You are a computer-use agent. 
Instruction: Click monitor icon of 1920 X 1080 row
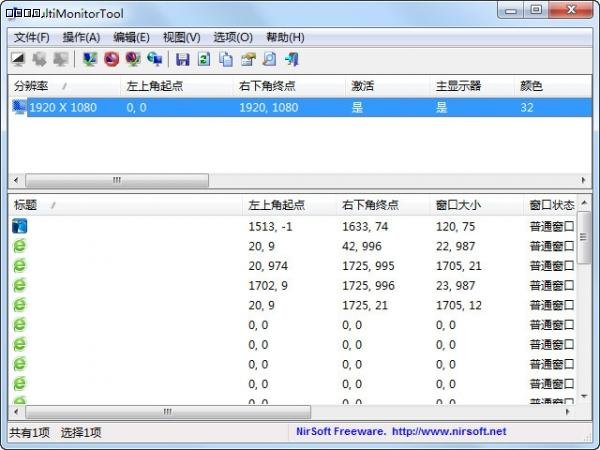tap(19, 107)
